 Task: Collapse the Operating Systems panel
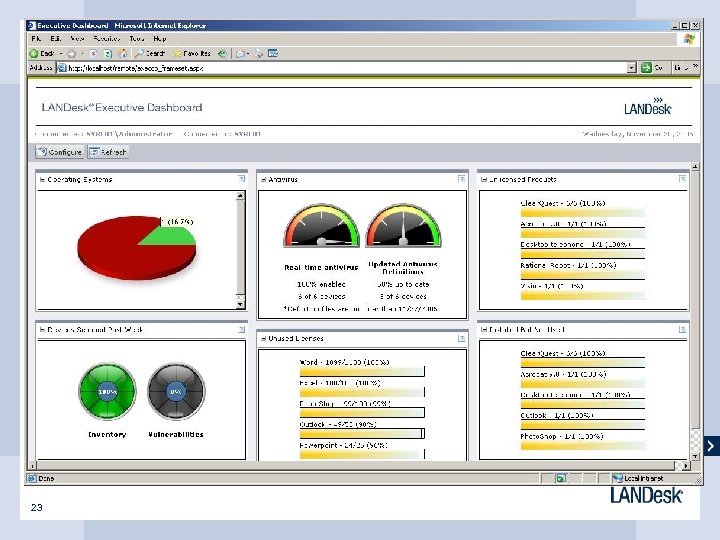(42, 180)
